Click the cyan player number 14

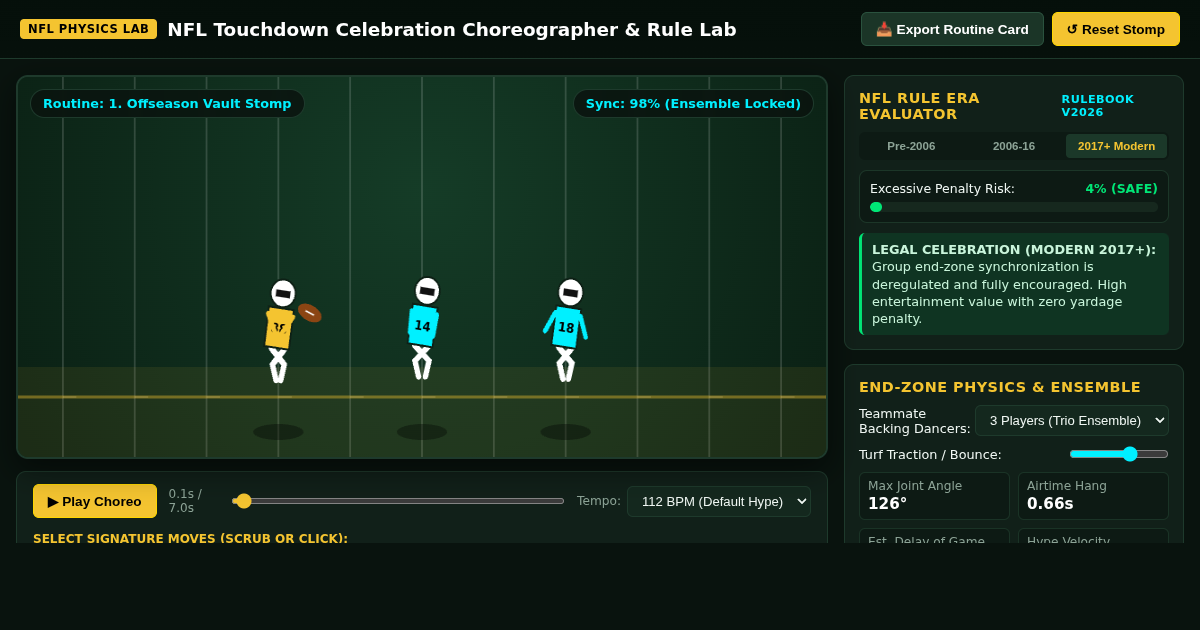[424, 328]
